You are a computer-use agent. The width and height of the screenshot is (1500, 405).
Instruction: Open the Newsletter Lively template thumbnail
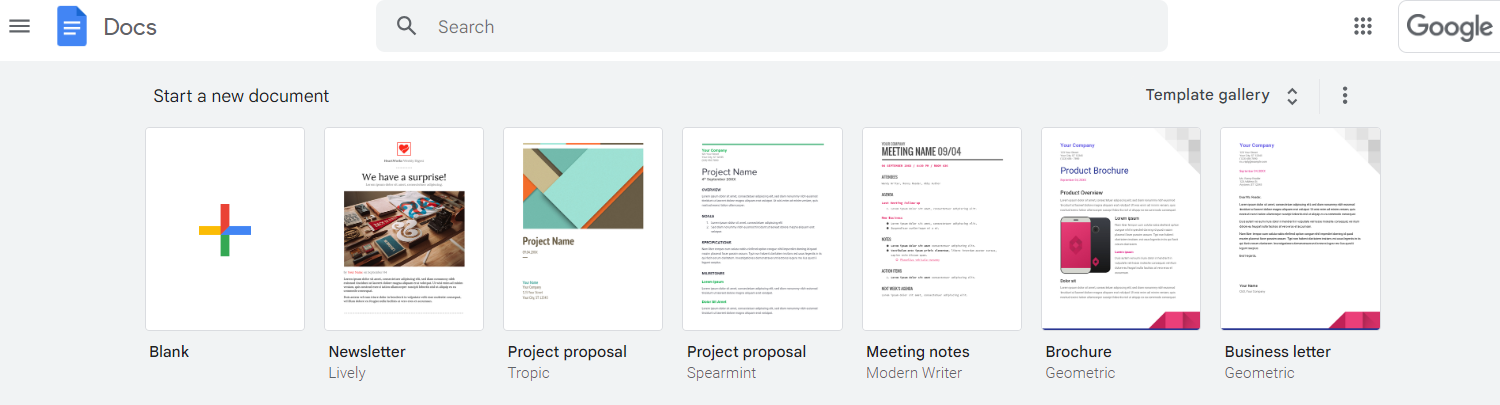coord(404,229)
